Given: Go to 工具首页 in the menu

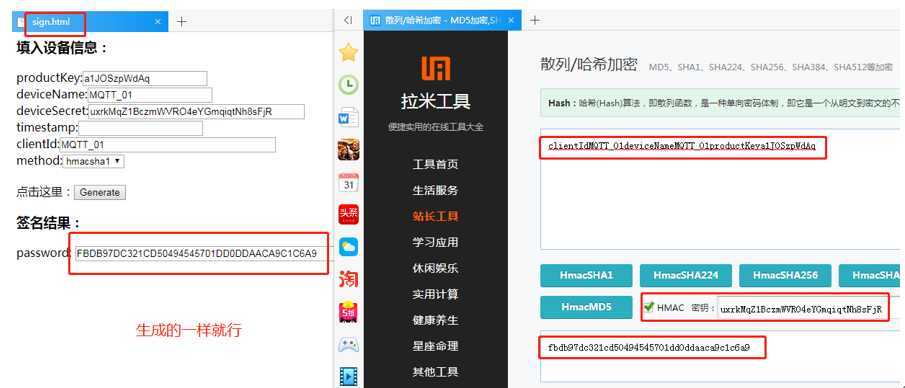Looking at the screenshot, I should pyautogui.click(x=436, y=165).
